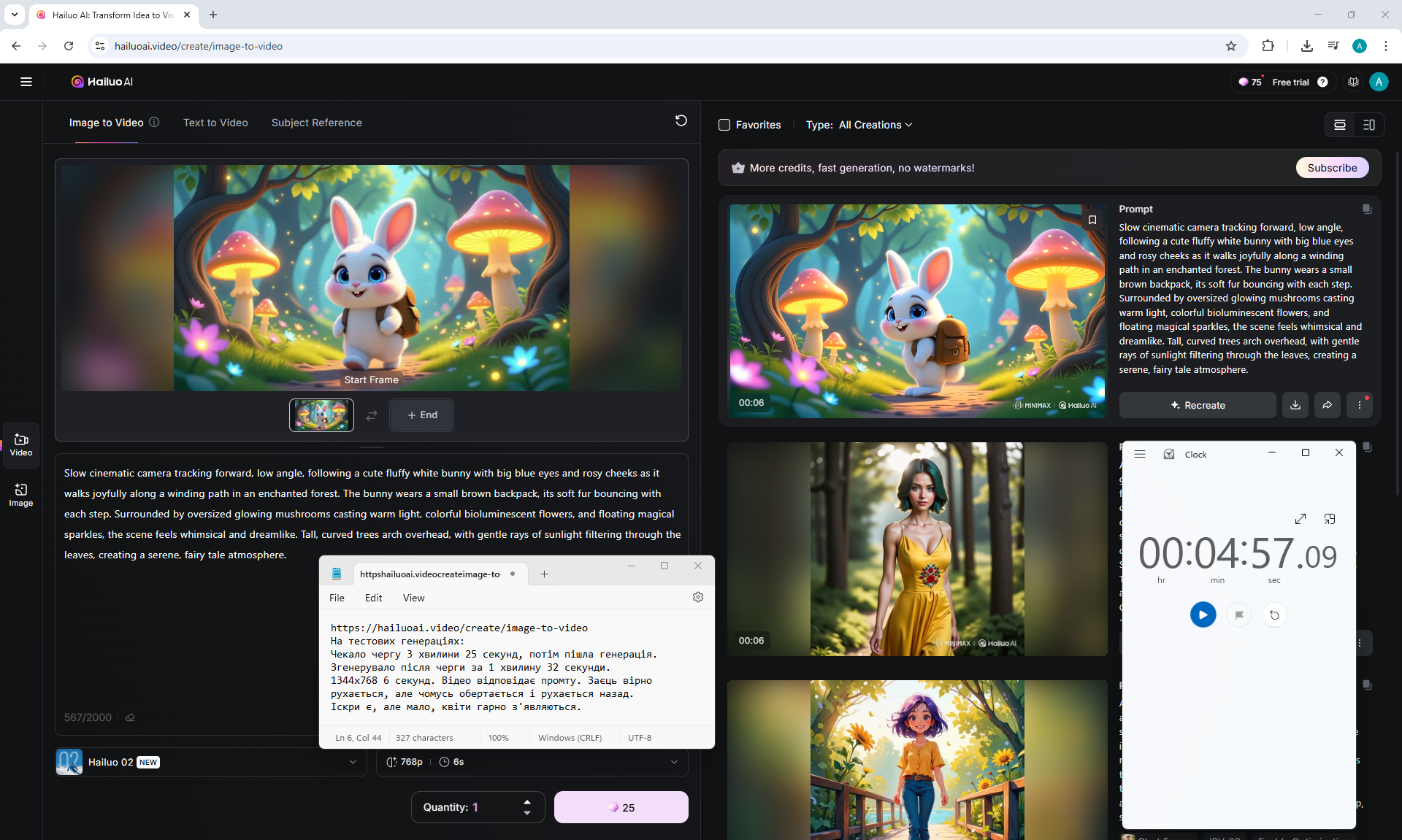Image resolution: width=1402 pixels, height=840 pixels.
Task: Switch to Image mode in sidebar
Action: pyautogui.click(x=20, y=494)
